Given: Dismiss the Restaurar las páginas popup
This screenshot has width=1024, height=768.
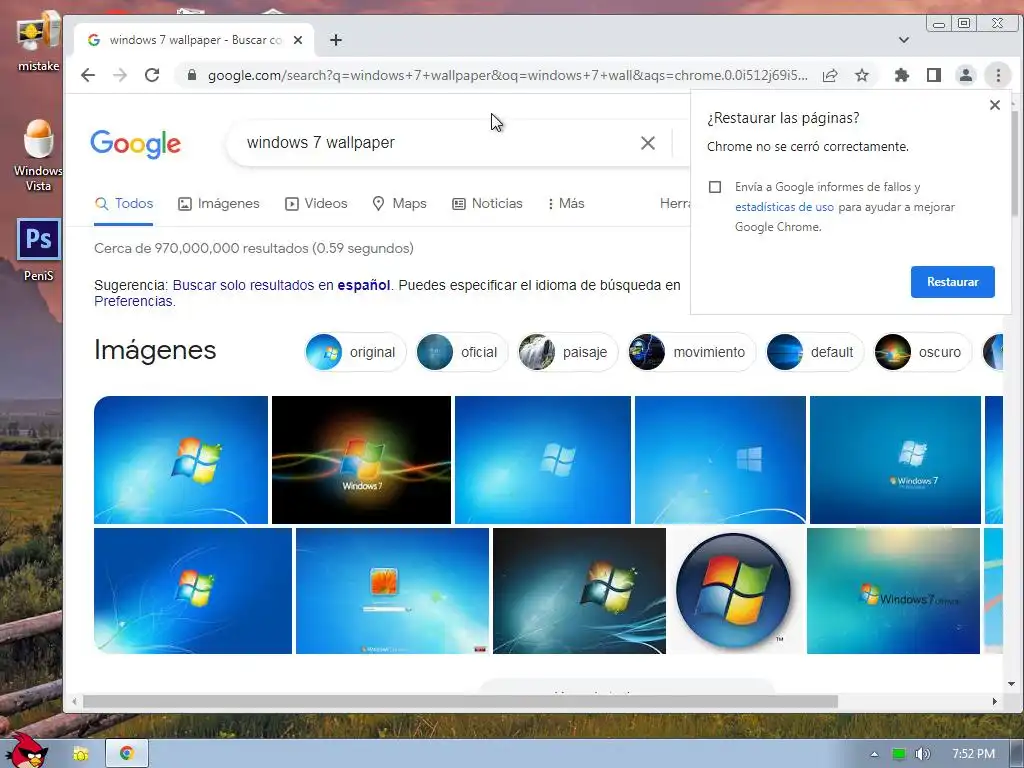Looking at the screenshot, I should point(995,104).
